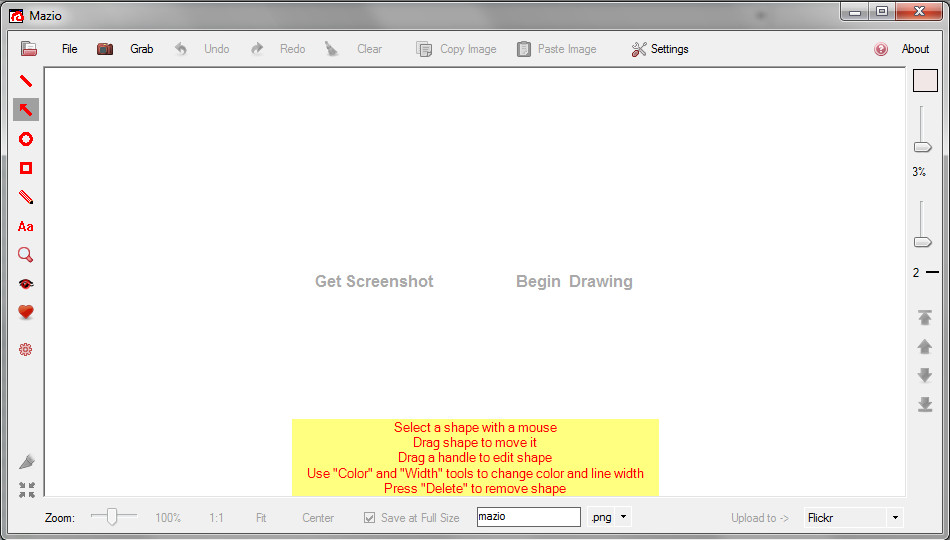Click the yellow instruction hint box
This screenshot has height=540, width=950.
pos(475,458)
